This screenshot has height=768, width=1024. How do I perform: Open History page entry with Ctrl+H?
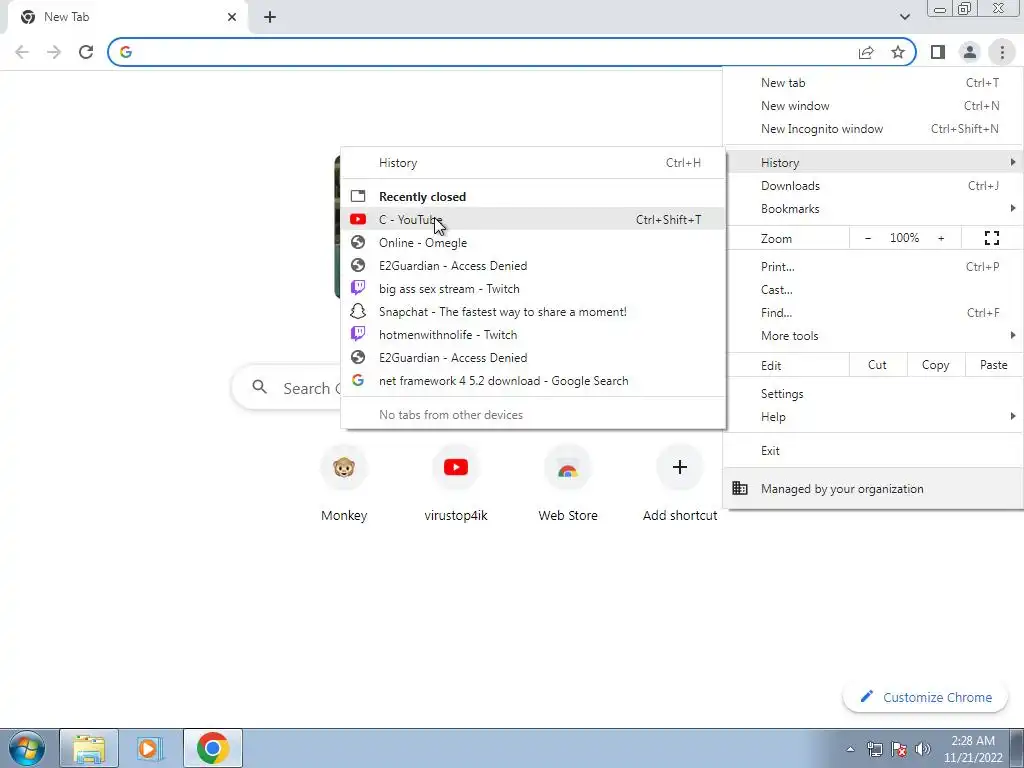[x=533, y=163]
